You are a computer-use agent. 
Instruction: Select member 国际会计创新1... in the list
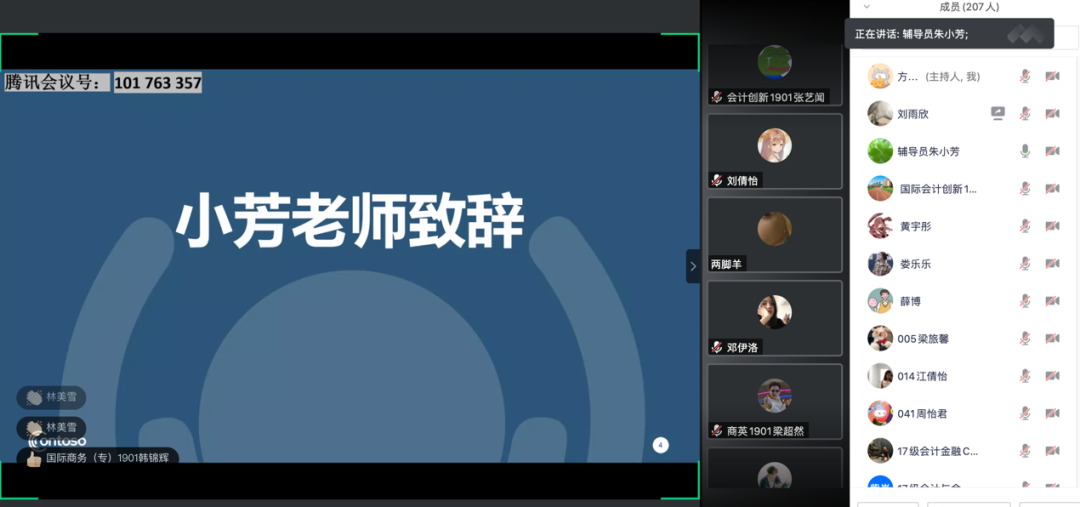click(936, 189)
